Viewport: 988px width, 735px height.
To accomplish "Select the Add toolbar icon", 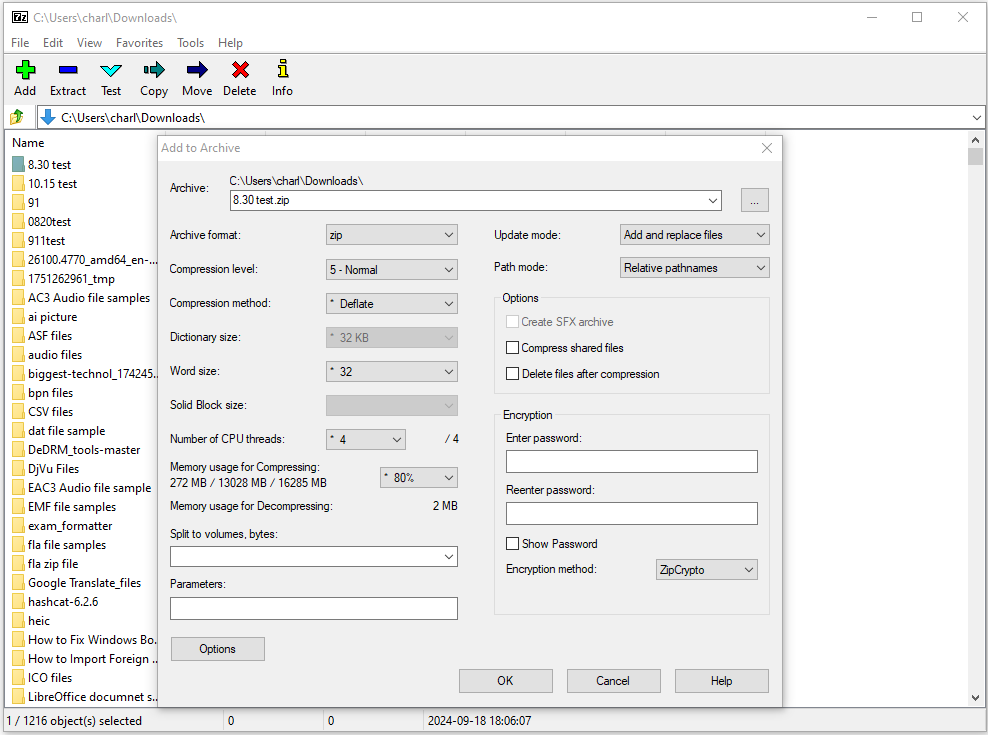I will (x=24, y=71).
